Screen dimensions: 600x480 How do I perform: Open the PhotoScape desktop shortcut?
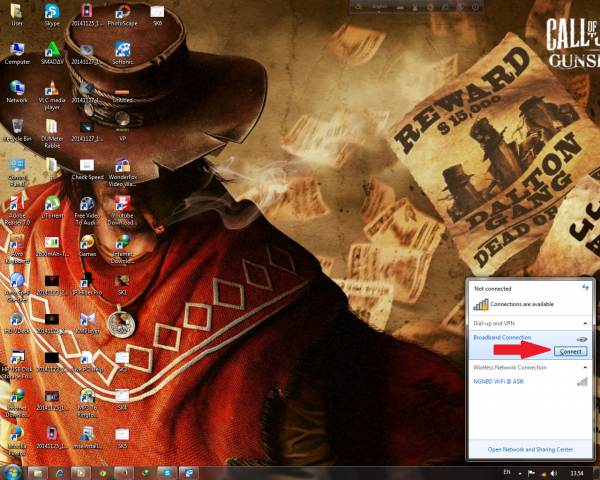pyautogui.click(x=122, y=15)
